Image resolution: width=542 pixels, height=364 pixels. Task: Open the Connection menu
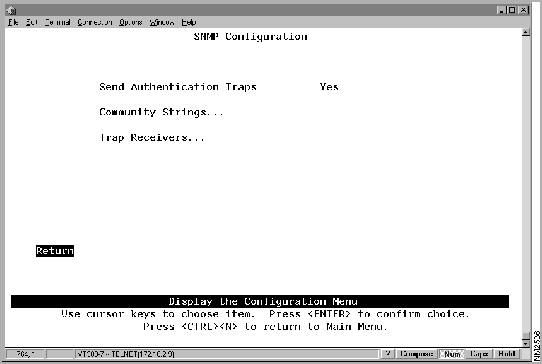click(x=95, y=22)
